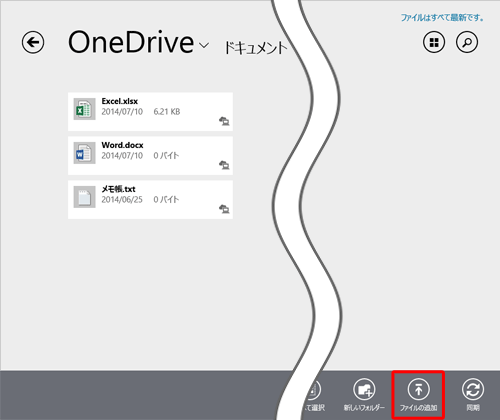Click online-only status icon on メモ帳.txt

pyautogui.click(x=224, y=209)
